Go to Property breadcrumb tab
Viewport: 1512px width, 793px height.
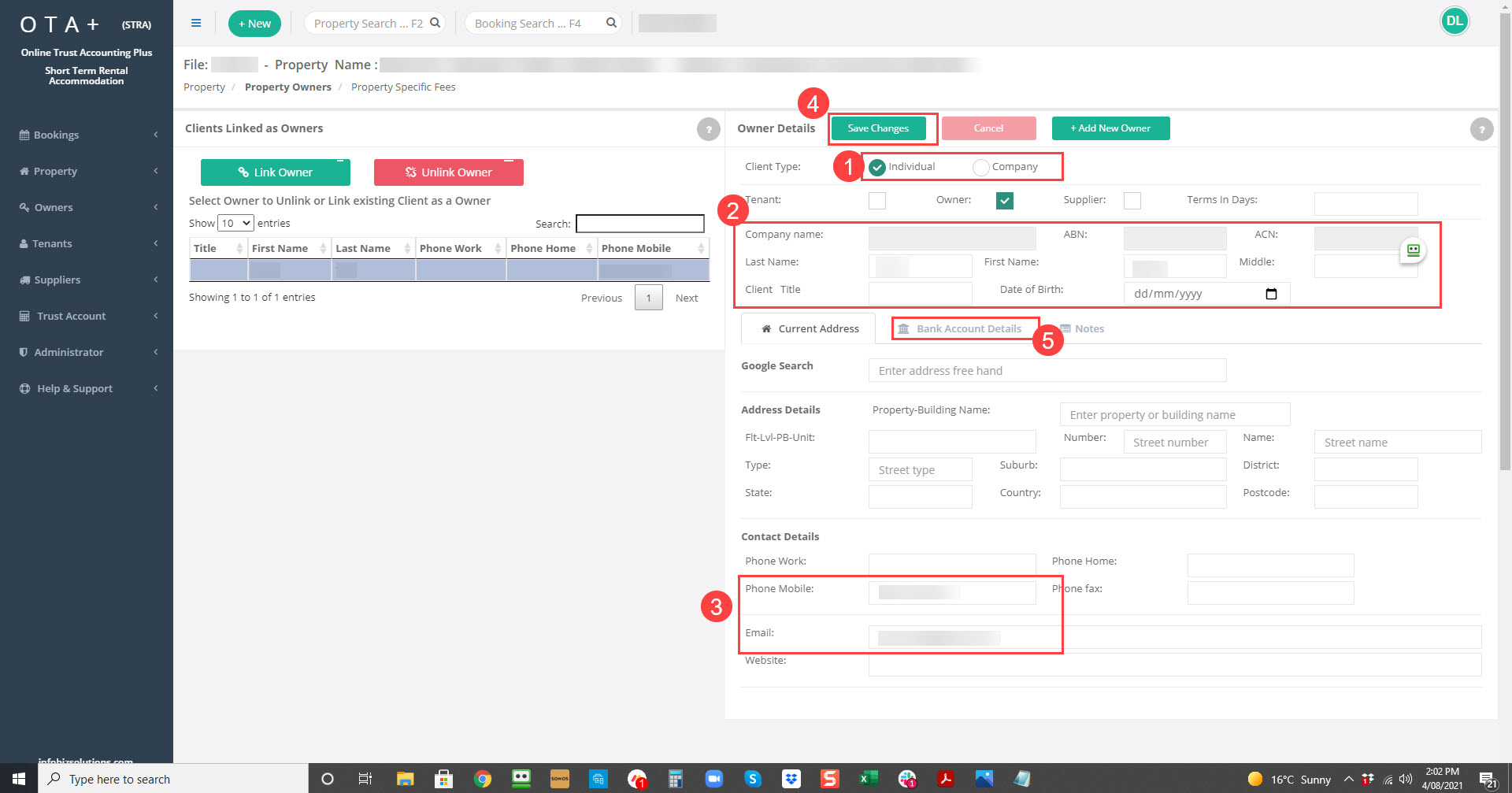pos(204,87)
